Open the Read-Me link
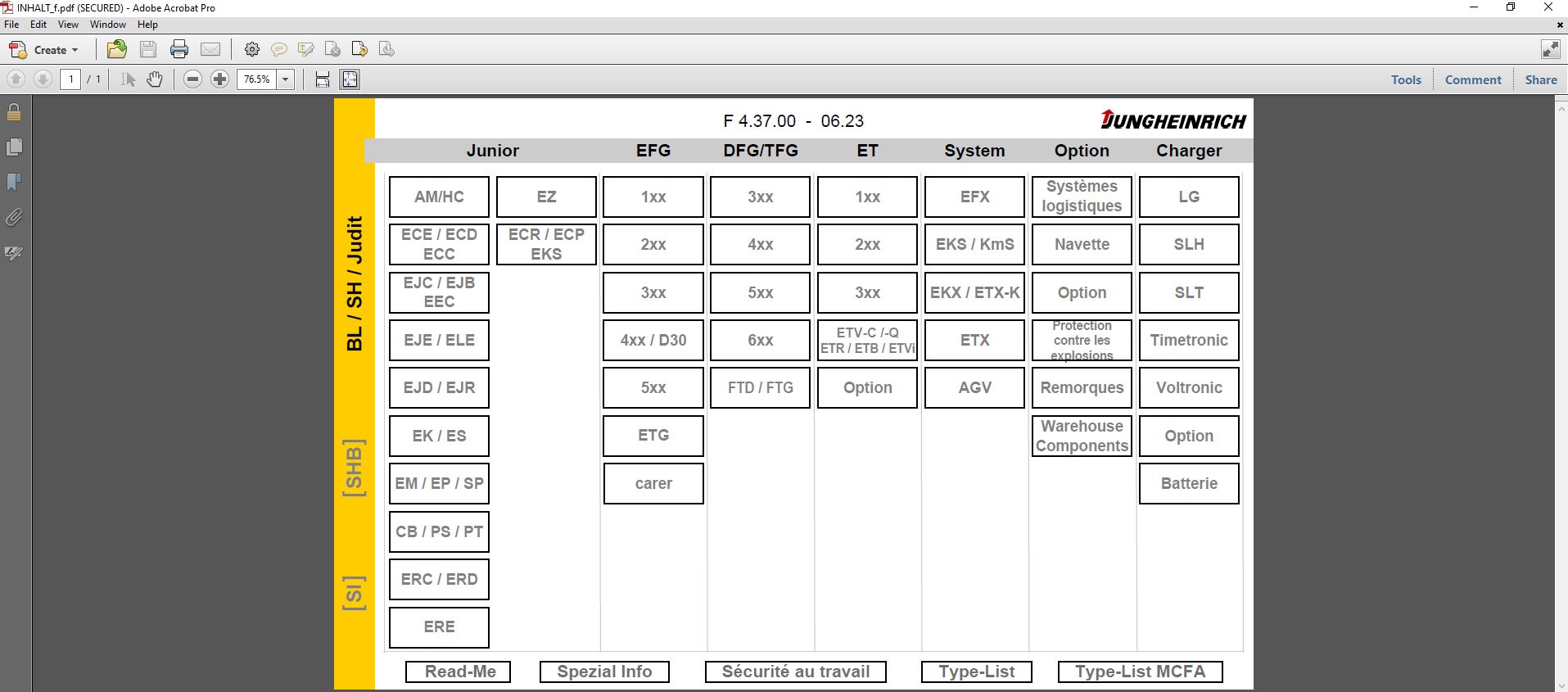 (x=459, y=672)
